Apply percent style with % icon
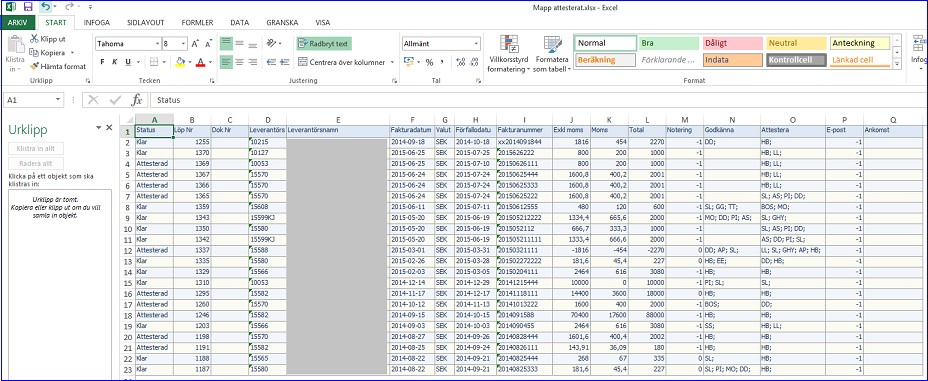Image resolution: width=928 pixels, height=381 pixels. coord(429,62)
